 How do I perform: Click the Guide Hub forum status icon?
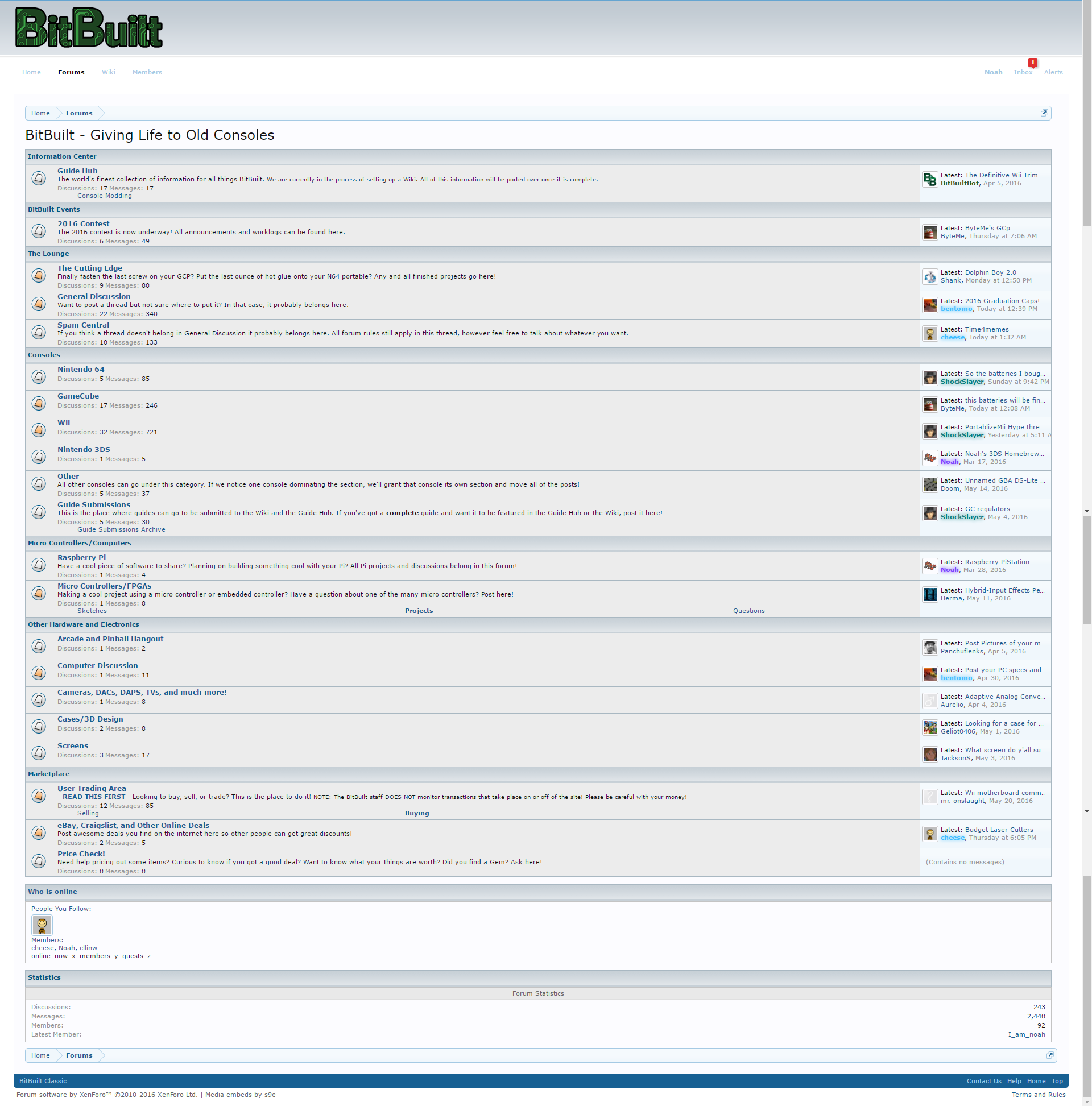click(x=38, y=179)
